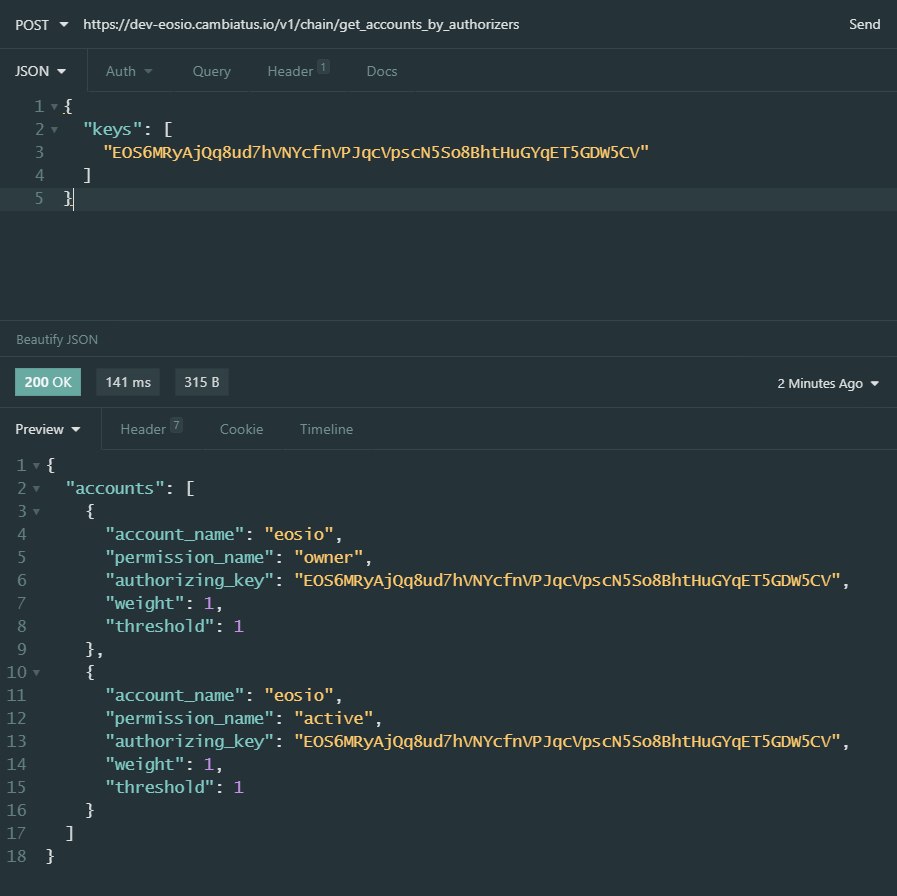Viewport: 897px width, 896px height.
Task: Click the Send button
Action: 864,24
